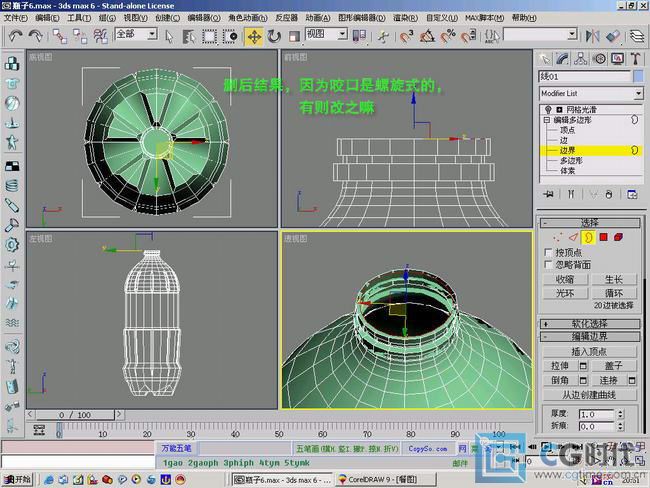The height and width of the screenshot is (488, 650).
Task: Select Vertex sub-object level icon
Action: click(558, 237)
